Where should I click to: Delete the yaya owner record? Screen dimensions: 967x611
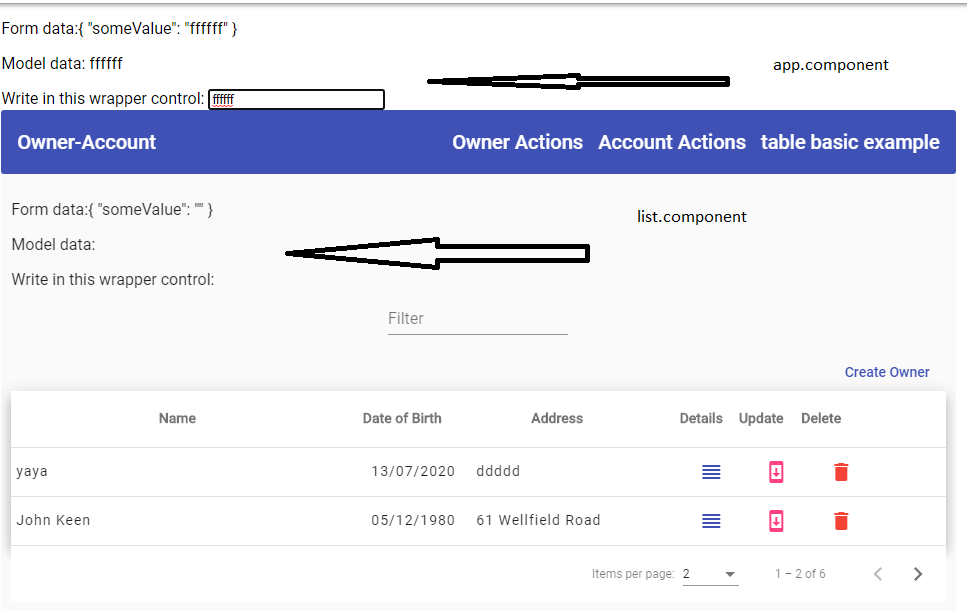pos(841,472)
